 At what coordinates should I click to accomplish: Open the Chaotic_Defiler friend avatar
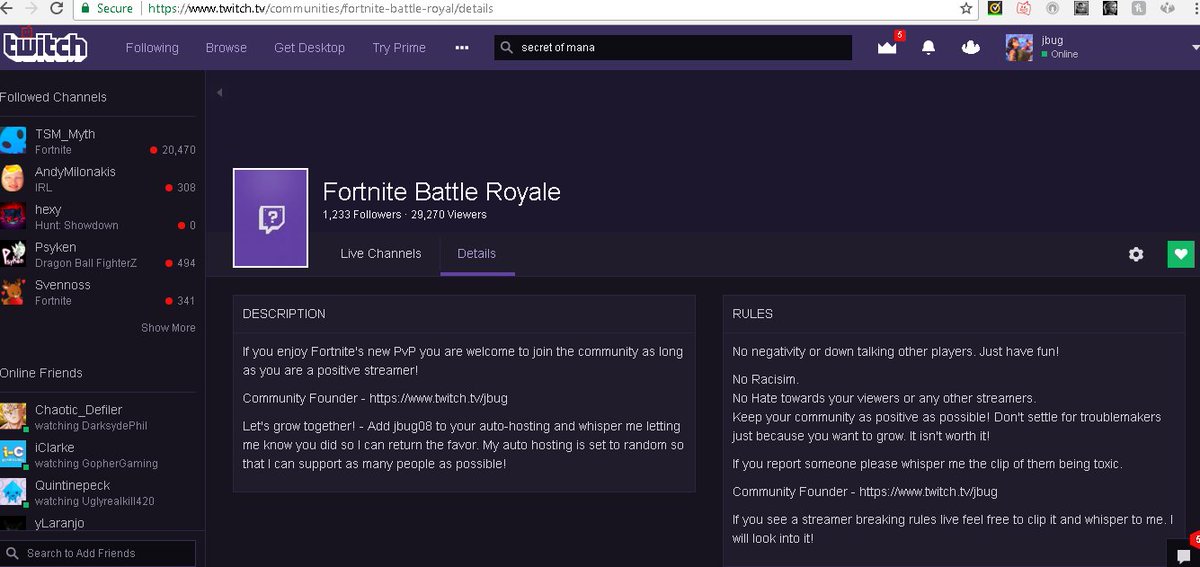14,417
